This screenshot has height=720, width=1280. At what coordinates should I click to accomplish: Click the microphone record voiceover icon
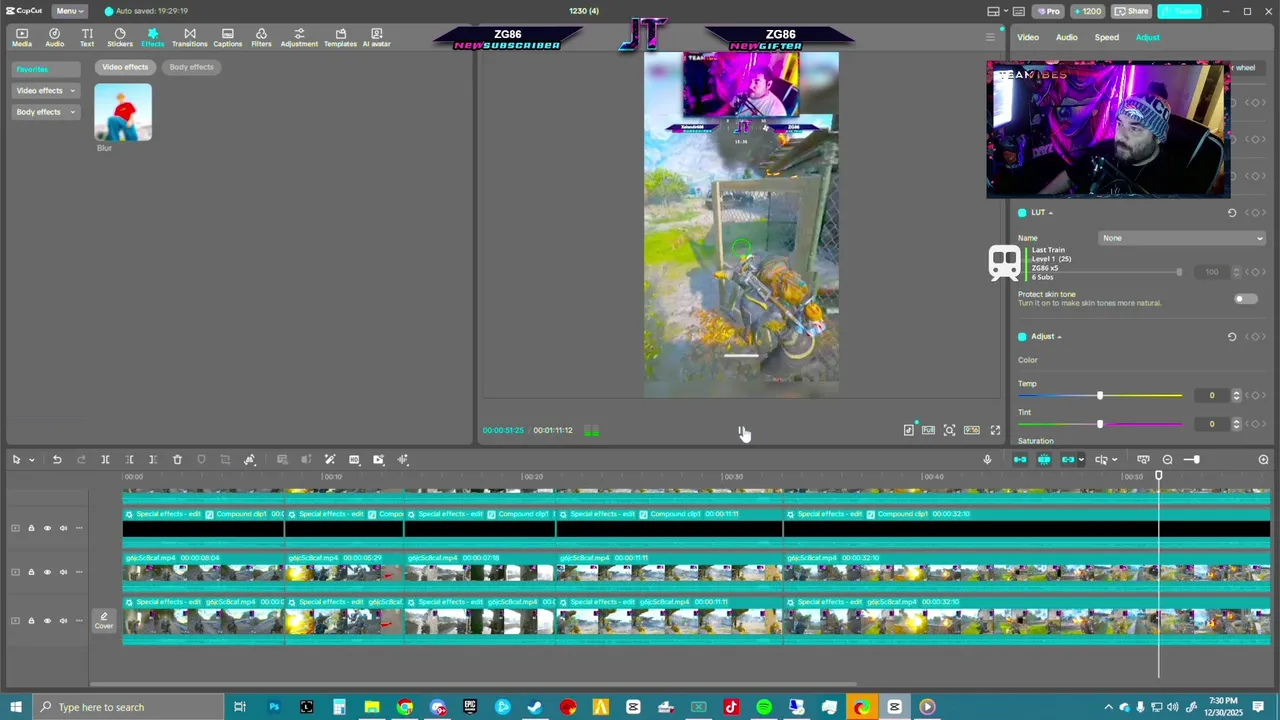[987, 460]
